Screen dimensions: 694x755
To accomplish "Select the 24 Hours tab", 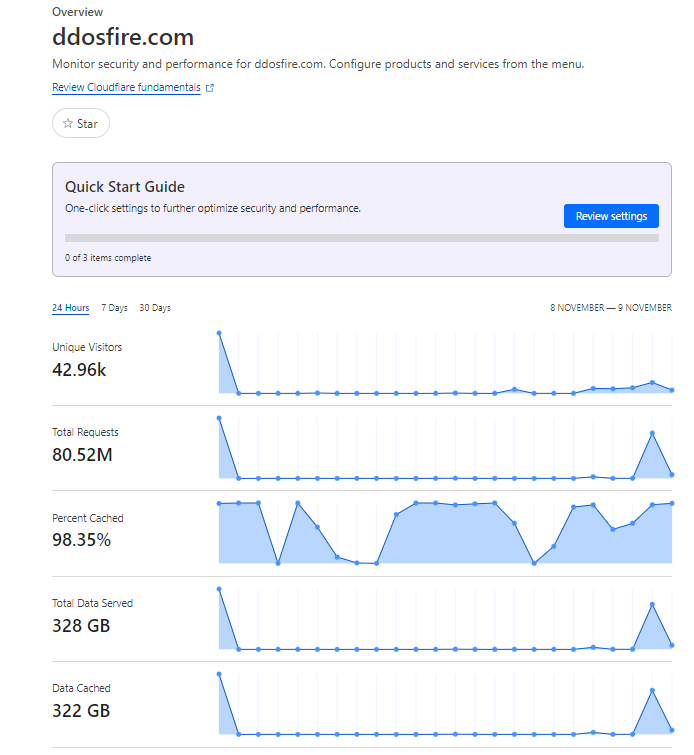I will [x=70, y=308].
